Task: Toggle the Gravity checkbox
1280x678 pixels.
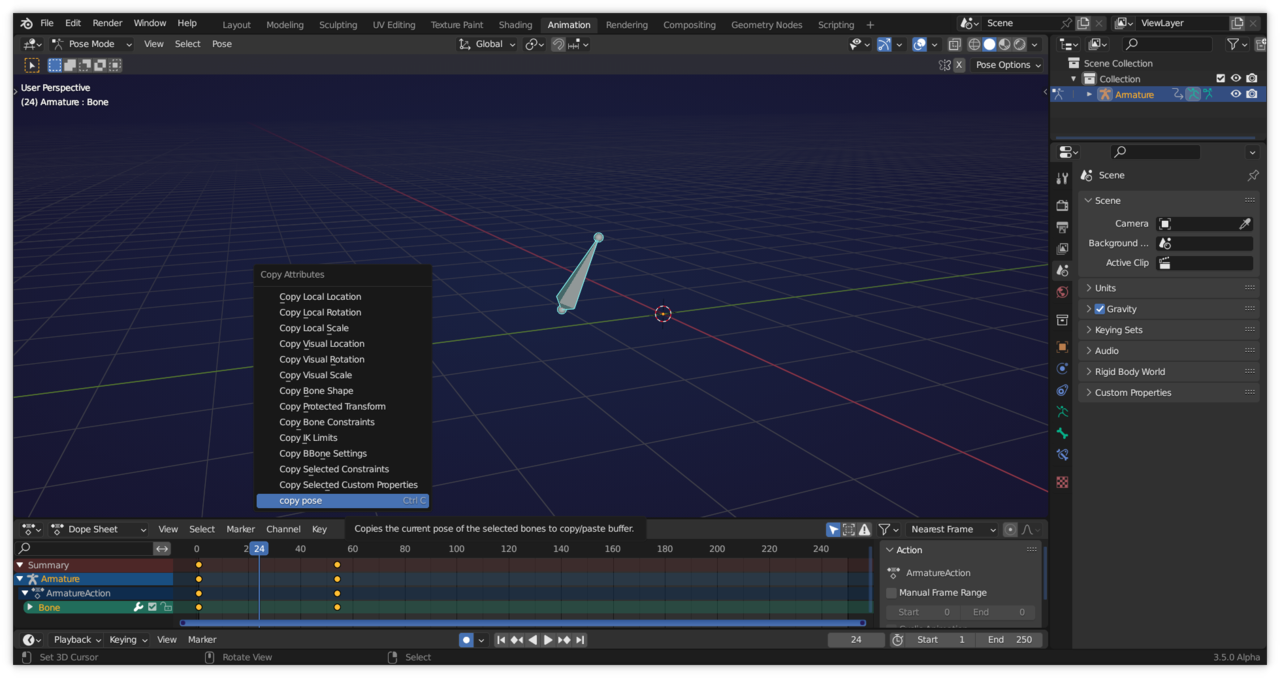Action: [1100, 309]
